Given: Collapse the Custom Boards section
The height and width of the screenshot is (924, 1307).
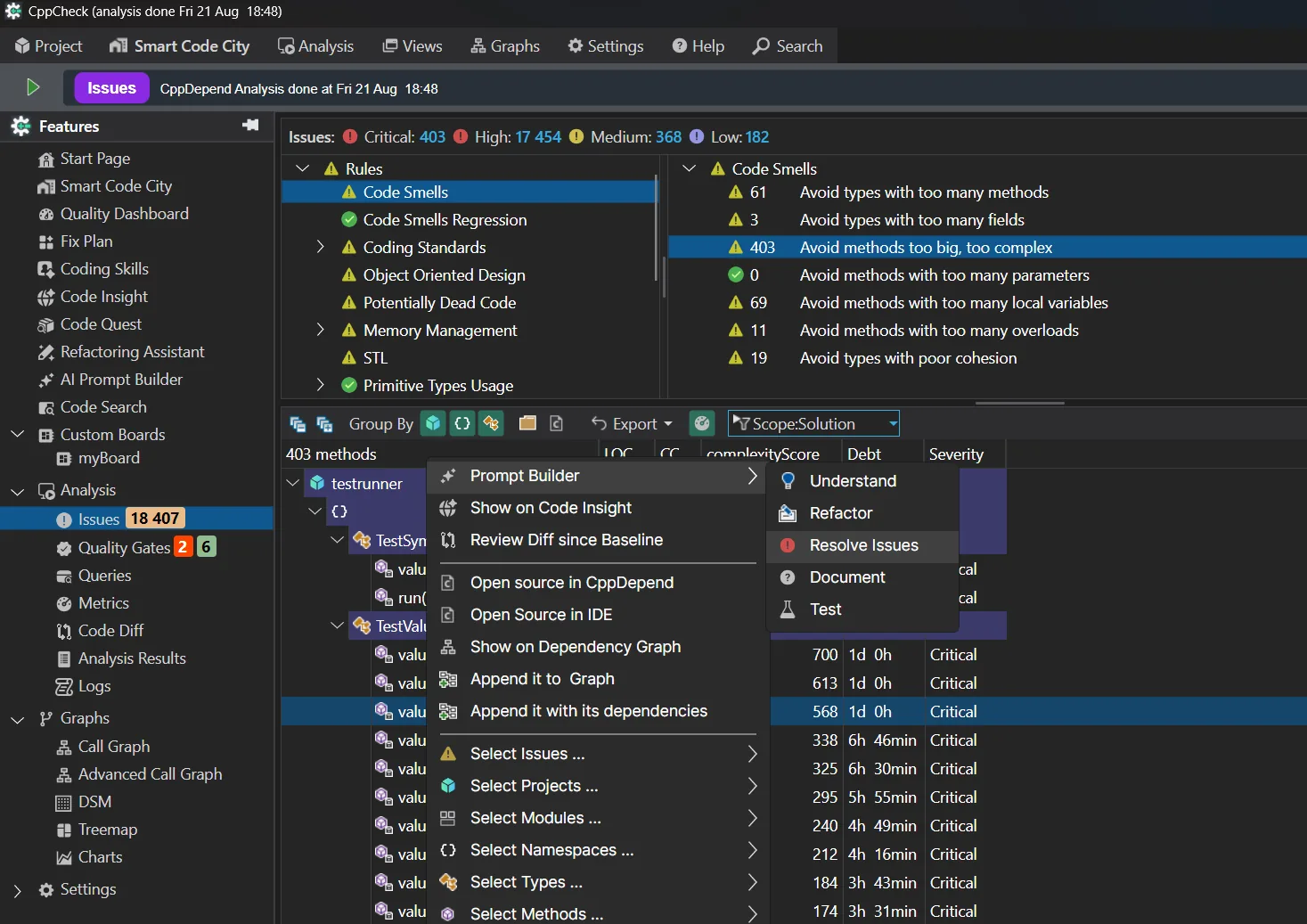Looking at the screenshot, I should pos(17,434).
